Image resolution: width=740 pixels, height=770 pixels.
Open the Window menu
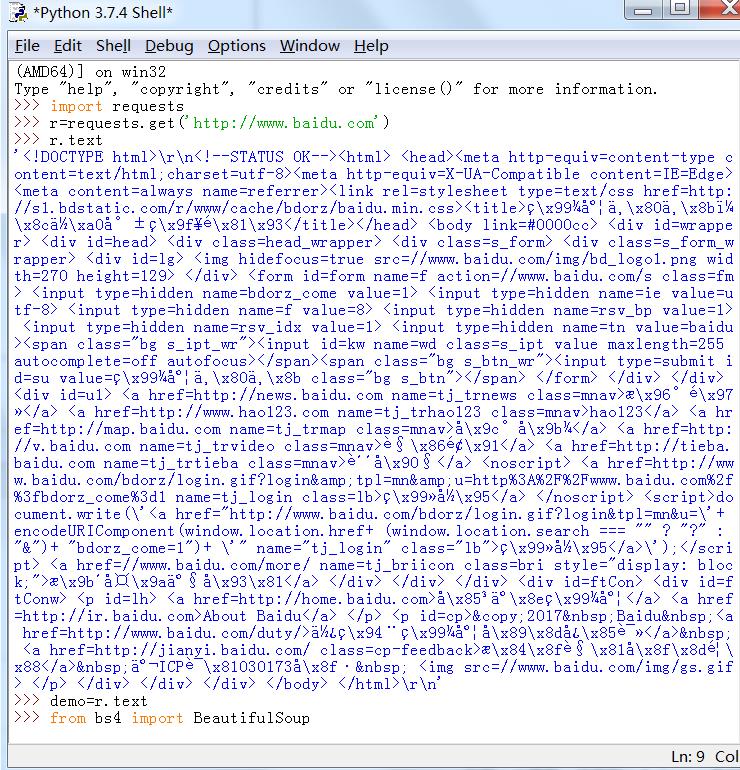(x=309, y=46)
